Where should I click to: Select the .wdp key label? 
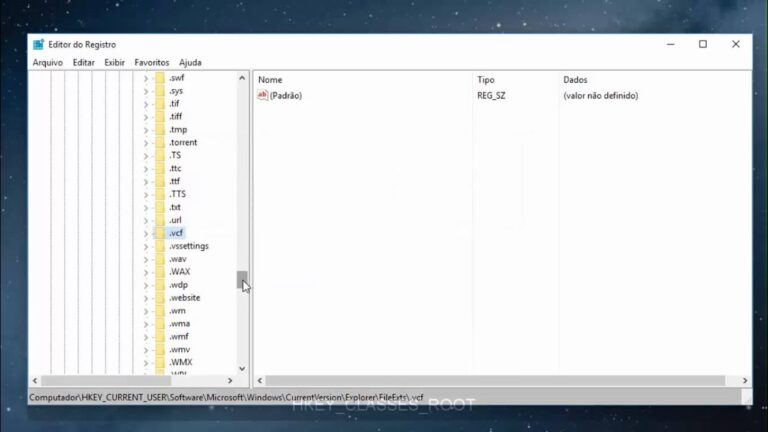(178, 285)
